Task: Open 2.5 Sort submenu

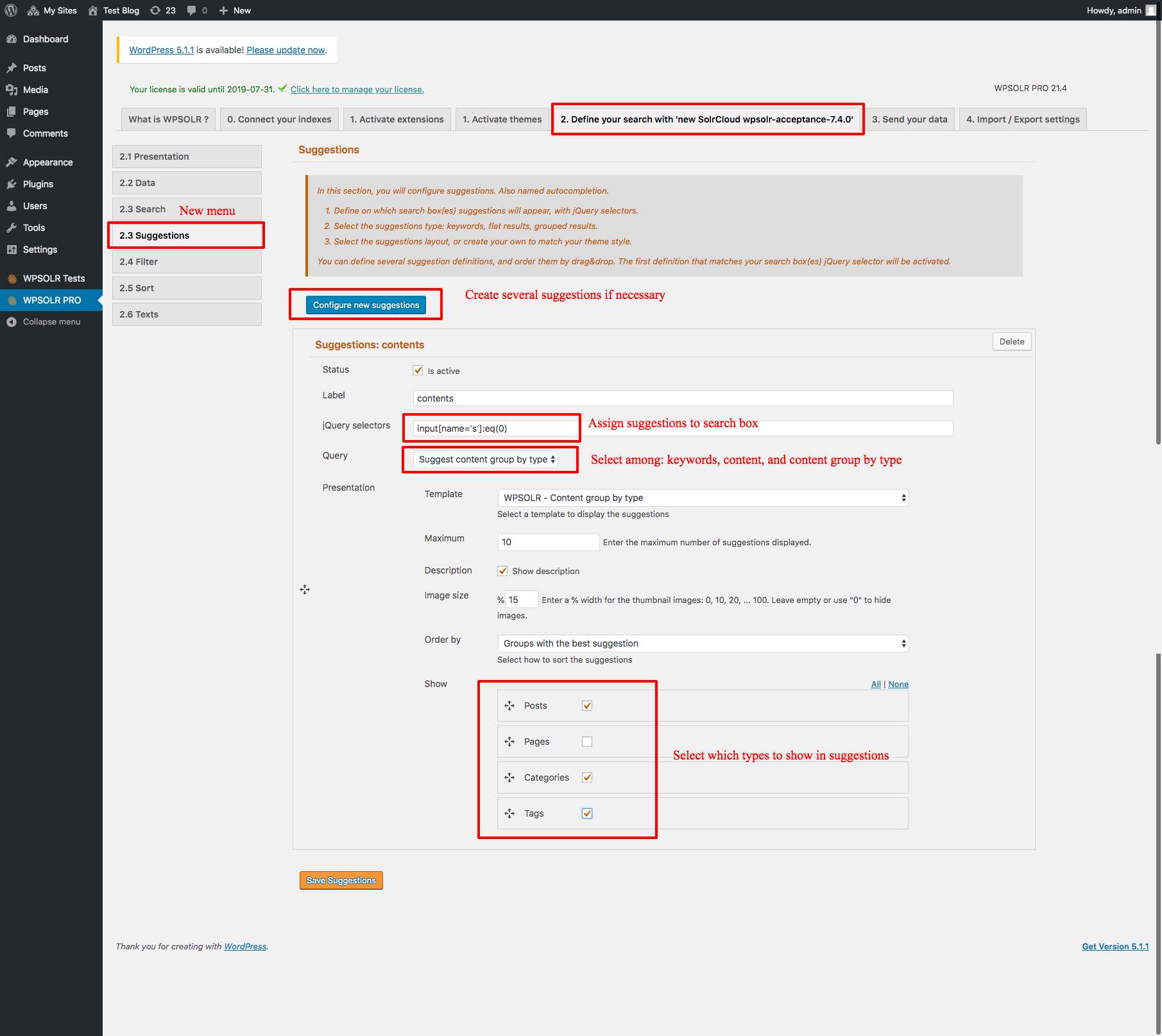Action: click(187, 288)
